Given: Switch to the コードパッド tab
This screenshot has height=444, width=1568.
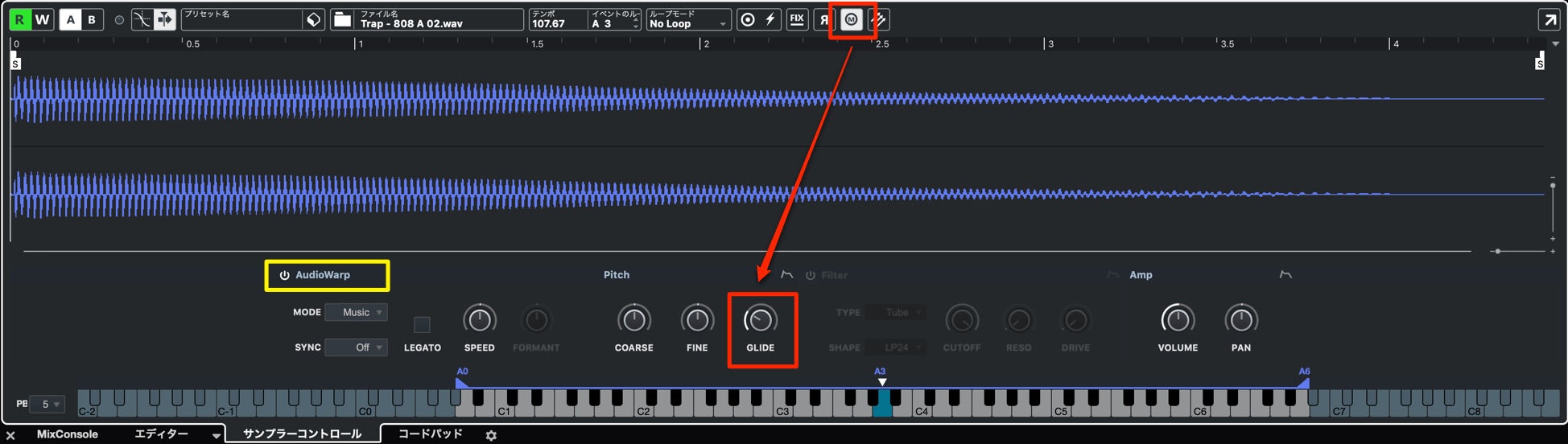Looking at the screenshot, I should 431,434.
